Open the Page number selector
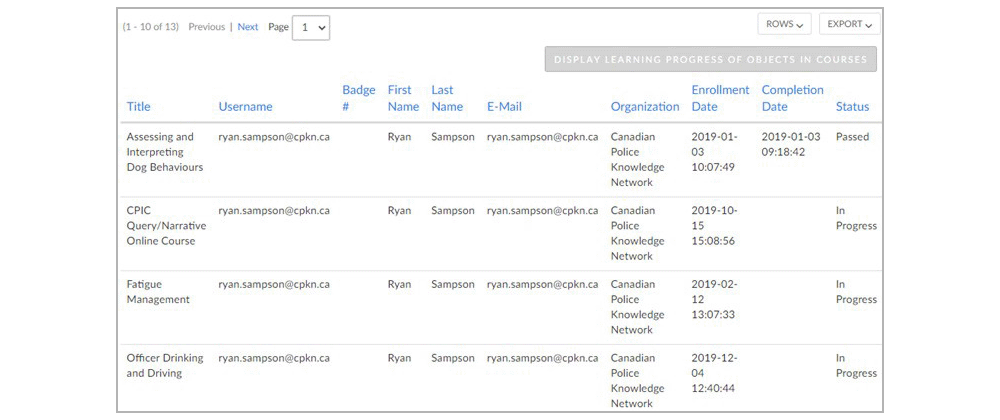The image size is (1000, 420). click(x=311, y=28)
